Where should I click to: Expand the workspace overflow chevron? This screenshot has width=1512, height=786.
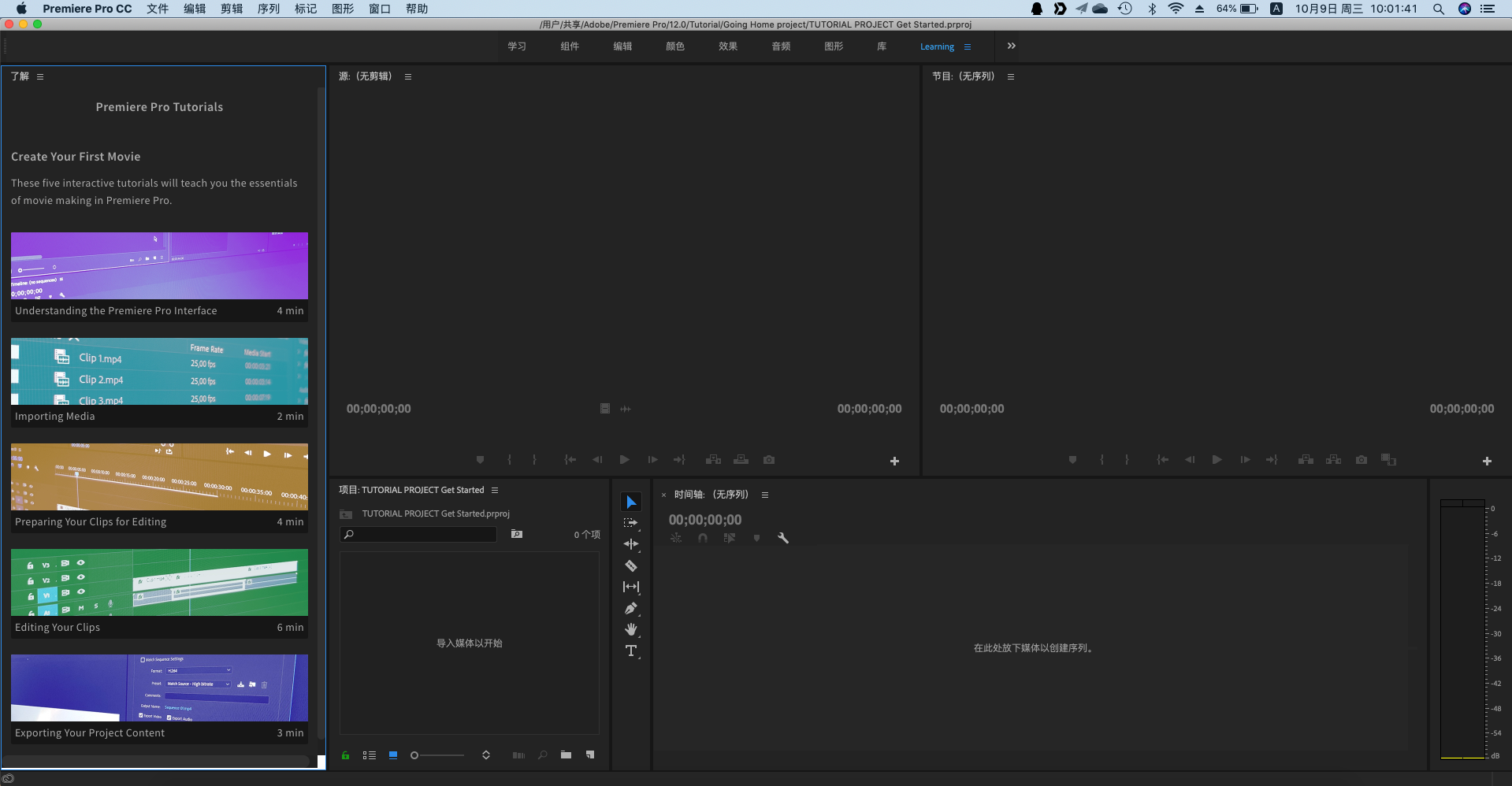click(1011, 46)
